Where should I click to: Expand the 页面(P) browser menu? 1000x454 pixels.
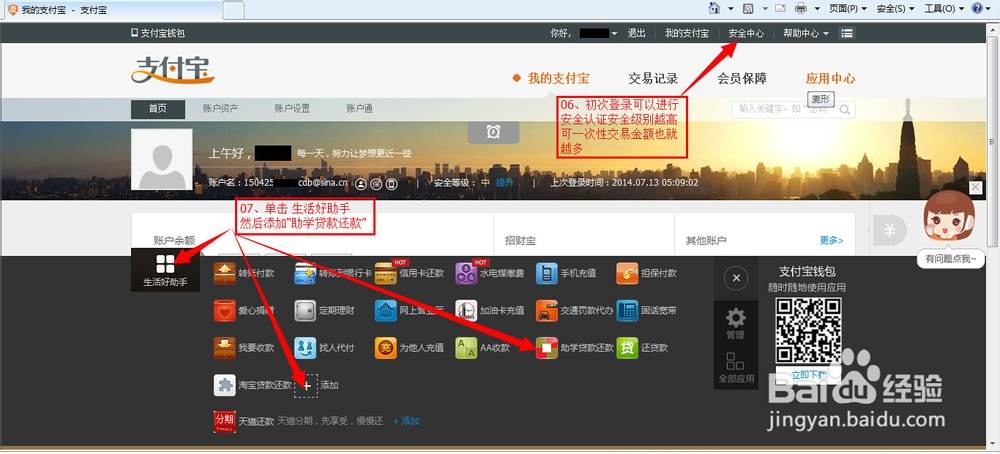pyautogui.click(x=848, y=9)
